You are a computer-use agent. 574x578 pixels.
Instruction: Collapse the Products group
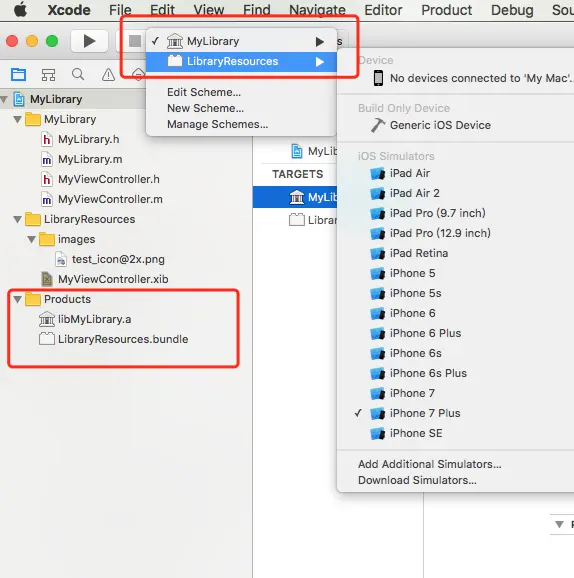click(17, 299)
